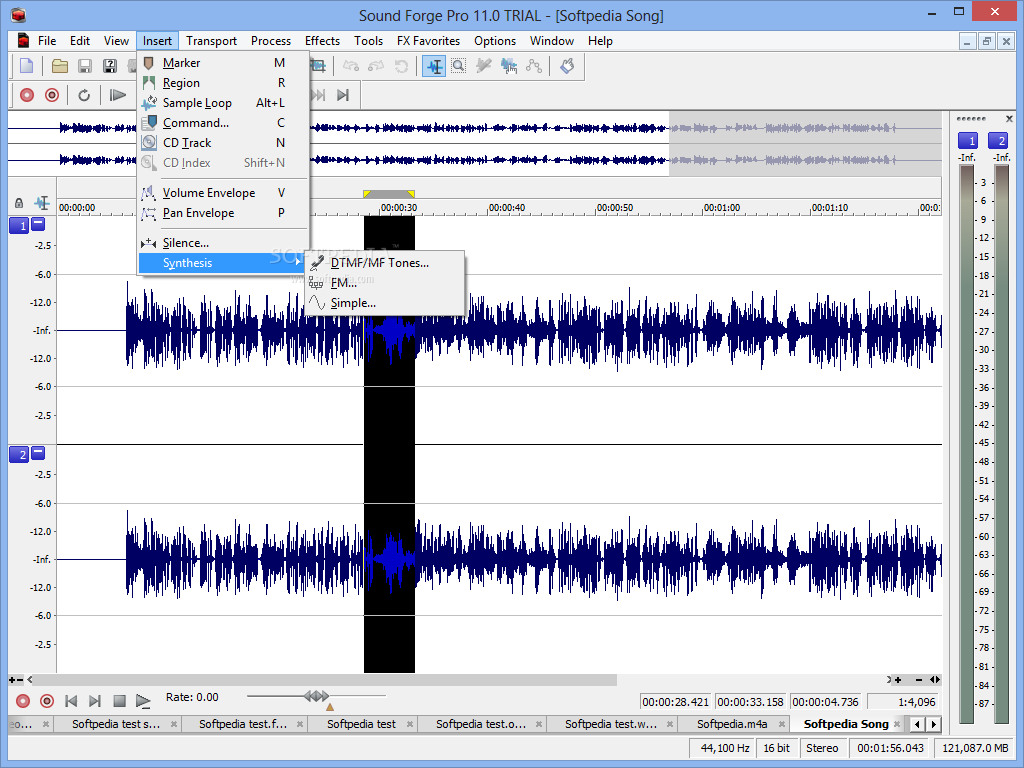Click the Record button in top transport toolbar

27,95
